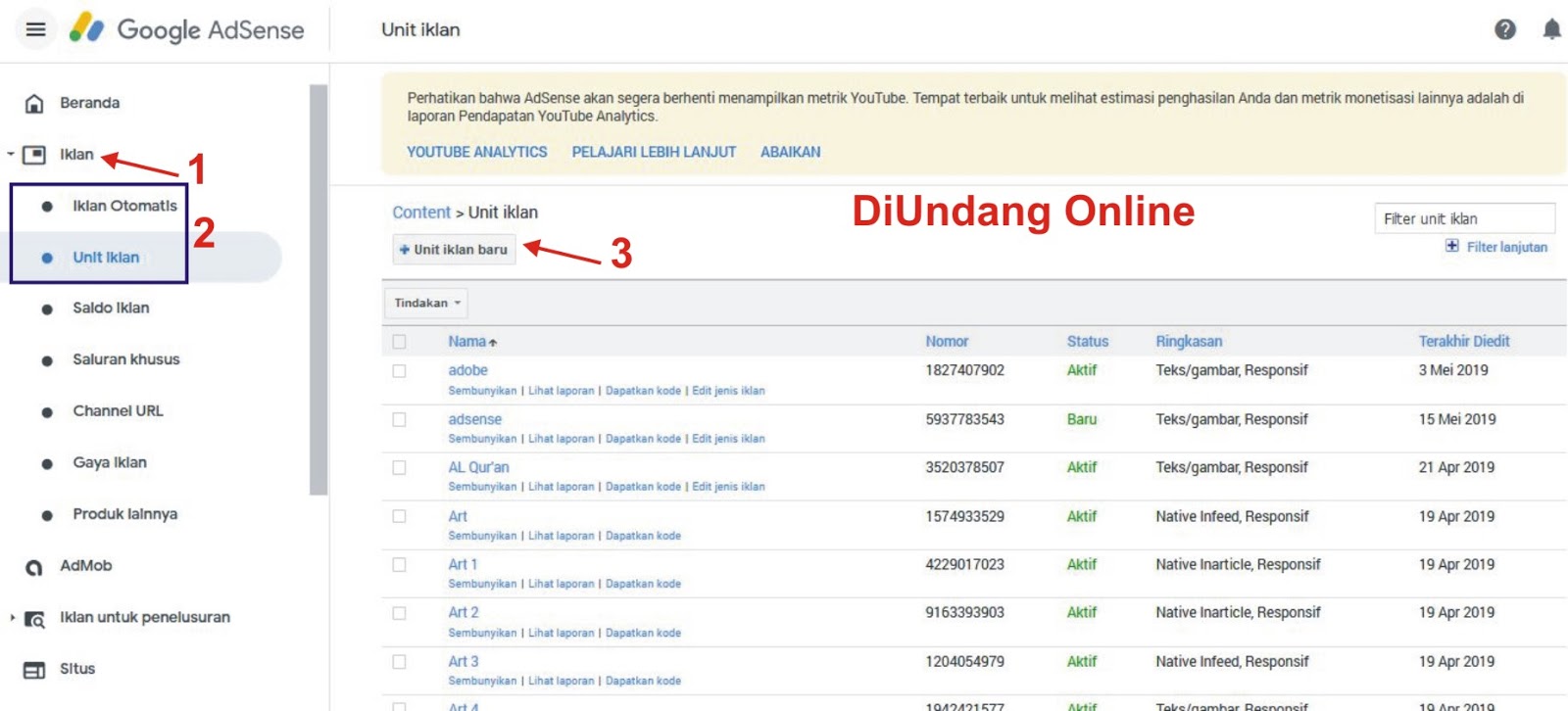Click Native Infeed, Responsif in Art row
The width and height of the screenshot is (1568, 711).
[1232, 516]
